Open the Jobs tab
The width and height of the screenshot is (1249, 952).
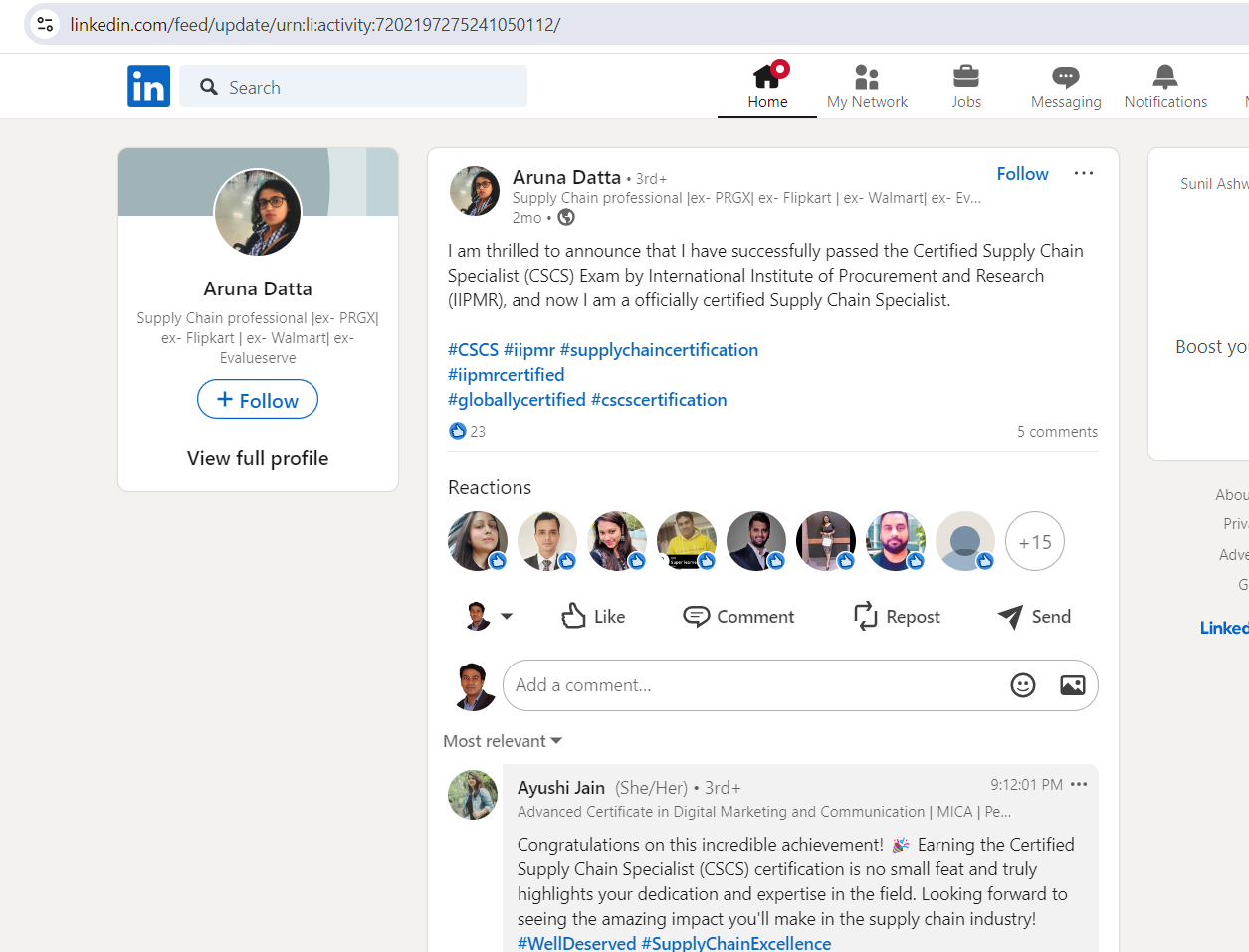pyautogui.click(x=966, y=87)
